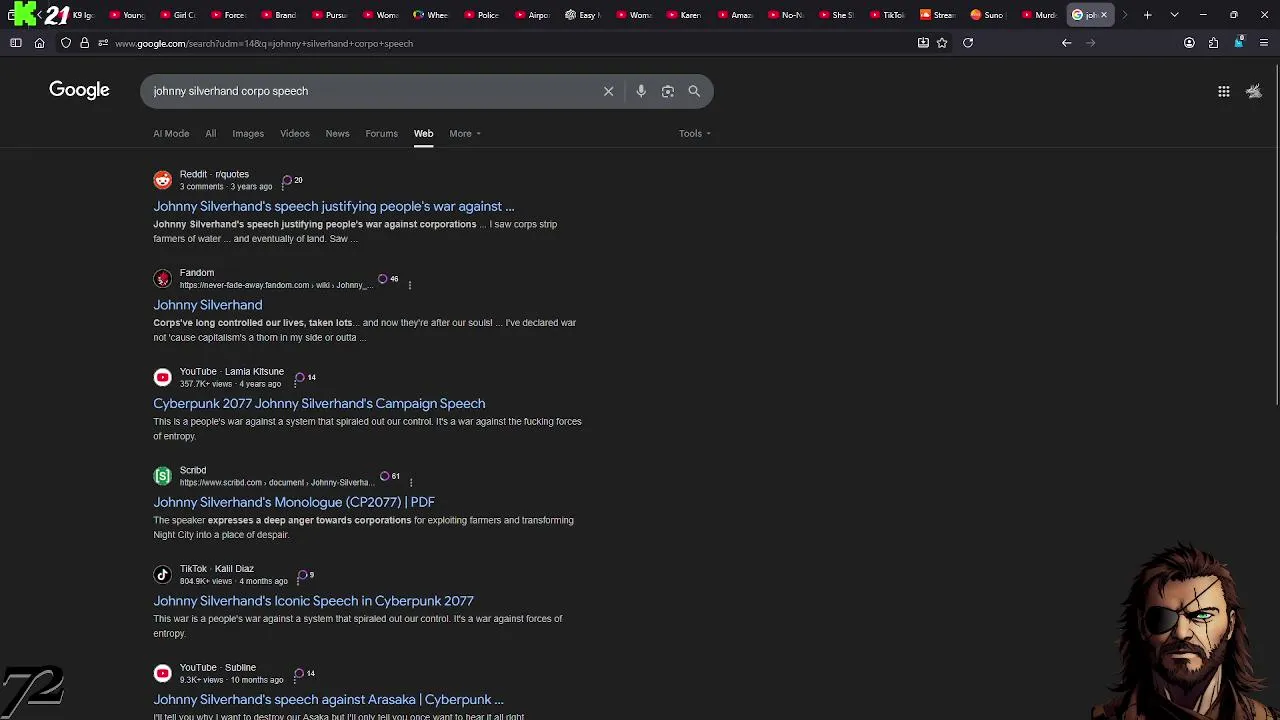Switch to the News results tab
Screen dimensions: 1280x720
click(337, 133)
